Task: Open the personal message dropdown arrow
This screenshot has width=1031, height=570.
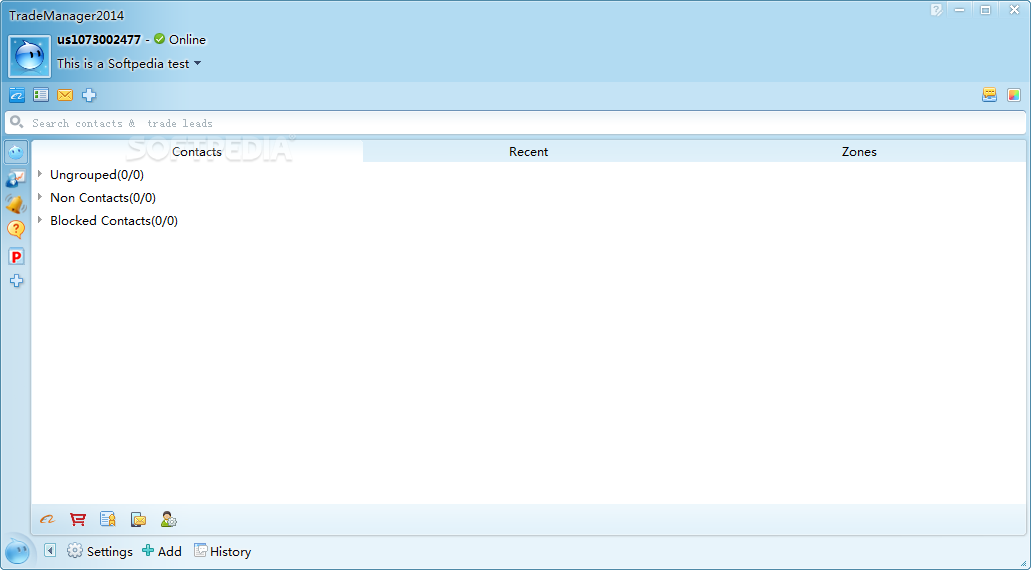Action: click(197, 64)
